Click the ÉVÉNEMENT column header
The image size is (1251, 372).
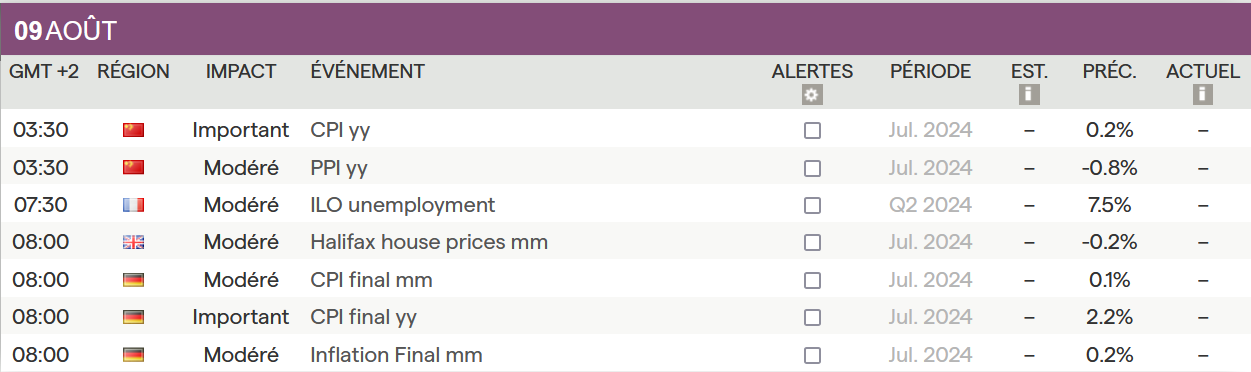[368, 71]
